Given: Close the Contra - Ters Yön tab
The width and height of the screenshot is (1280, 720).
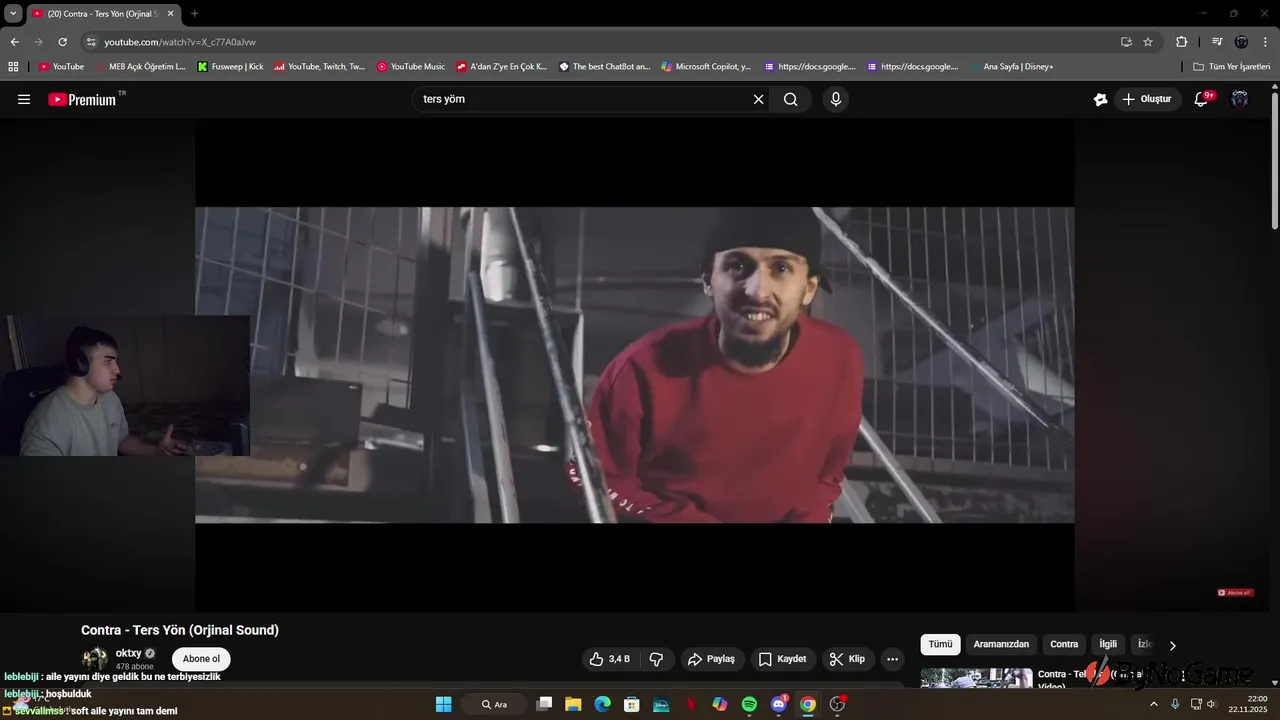Looking at the screenshot, I should pos(170,14).
